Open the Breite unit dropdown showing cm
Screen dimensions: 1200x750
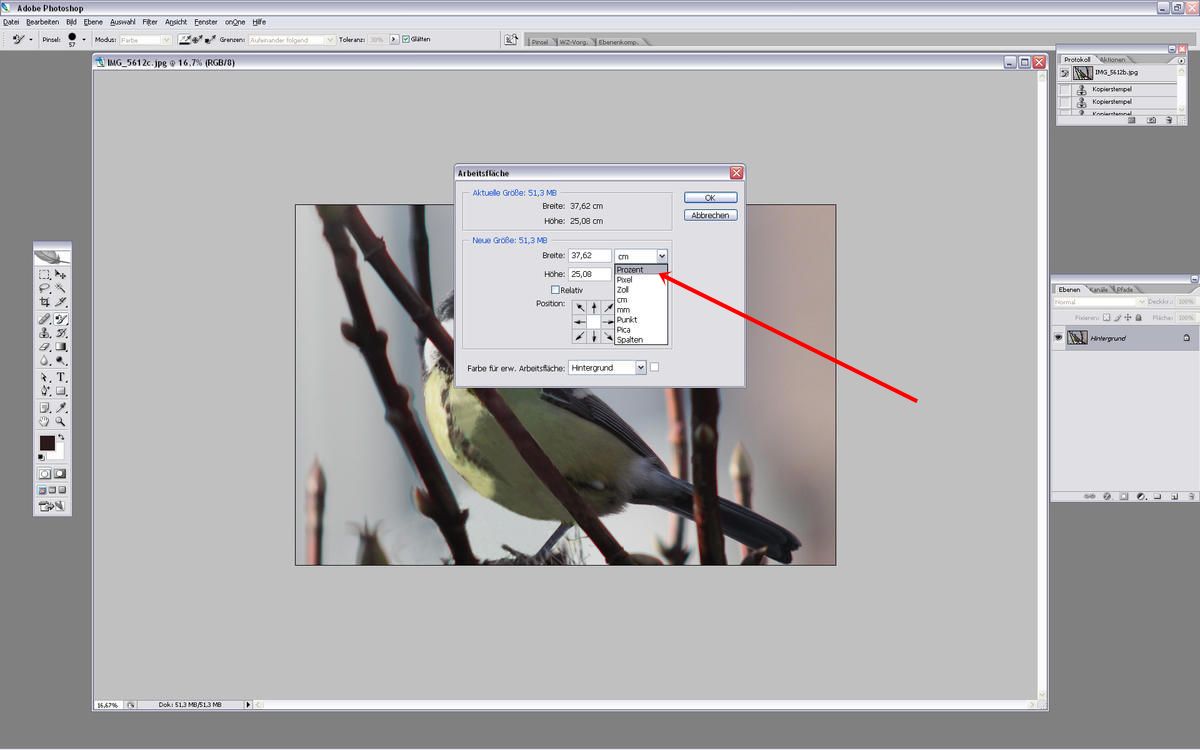point(641,256)
